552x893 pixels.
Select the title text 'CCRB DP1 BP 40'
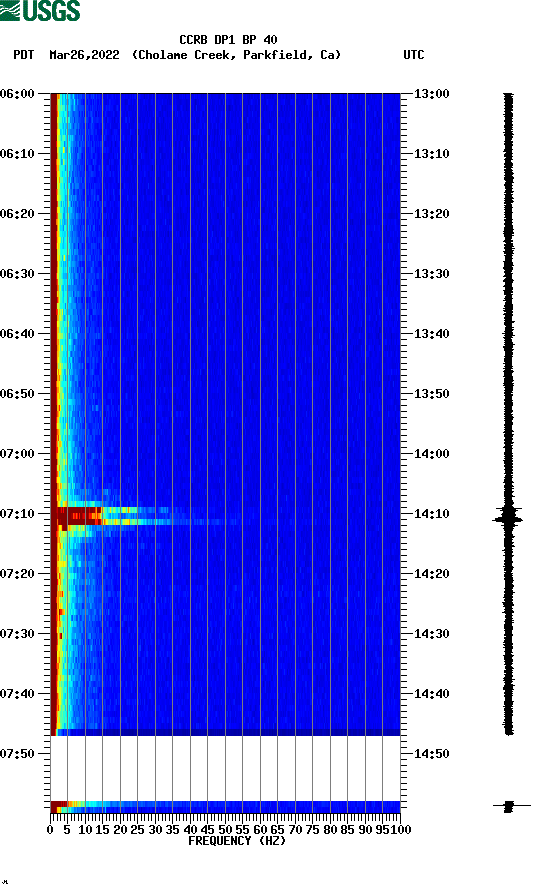coord(228,40)
